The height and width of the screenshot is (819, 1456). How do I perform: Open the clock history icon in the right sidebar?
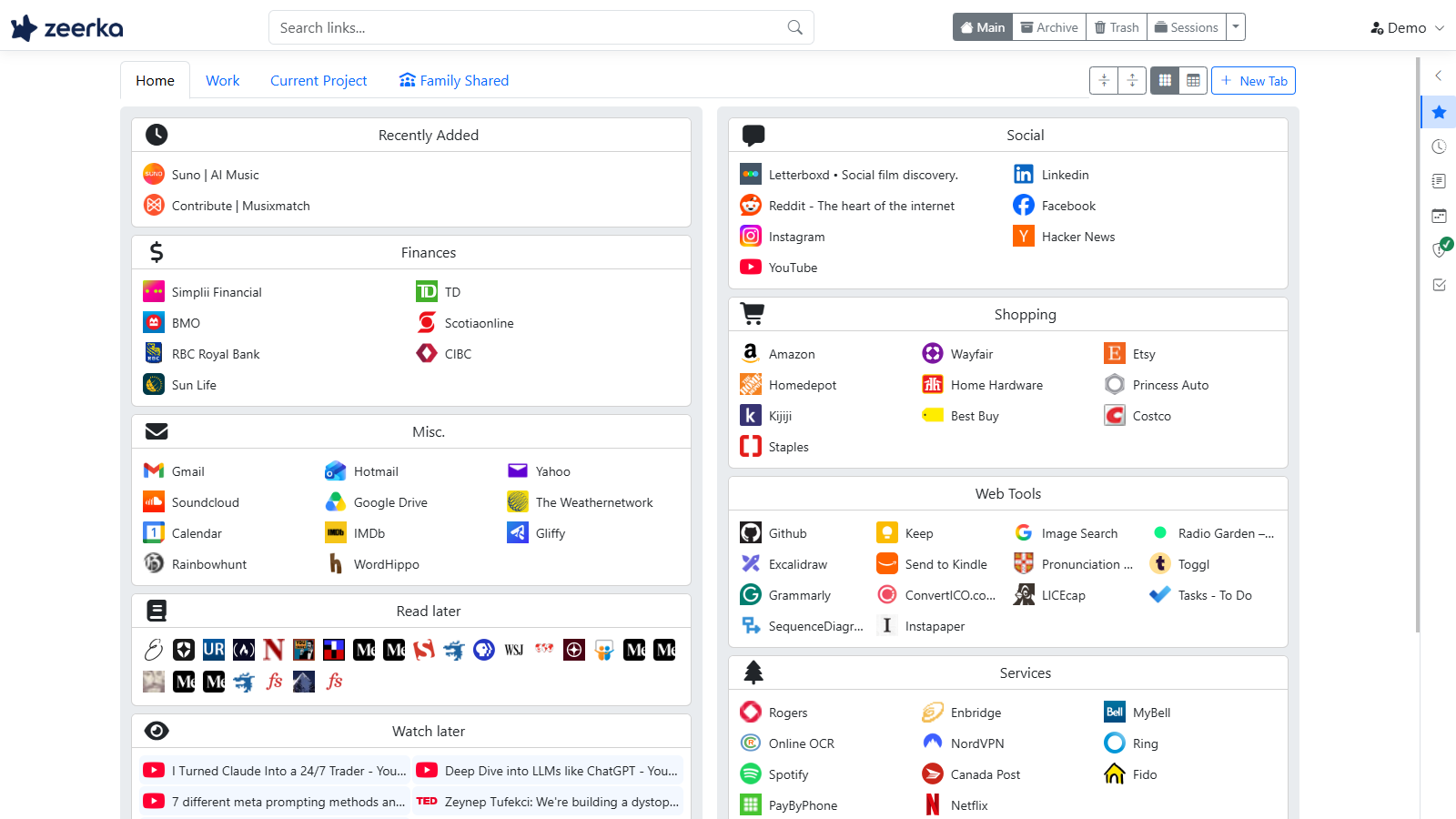point(1439,147)
